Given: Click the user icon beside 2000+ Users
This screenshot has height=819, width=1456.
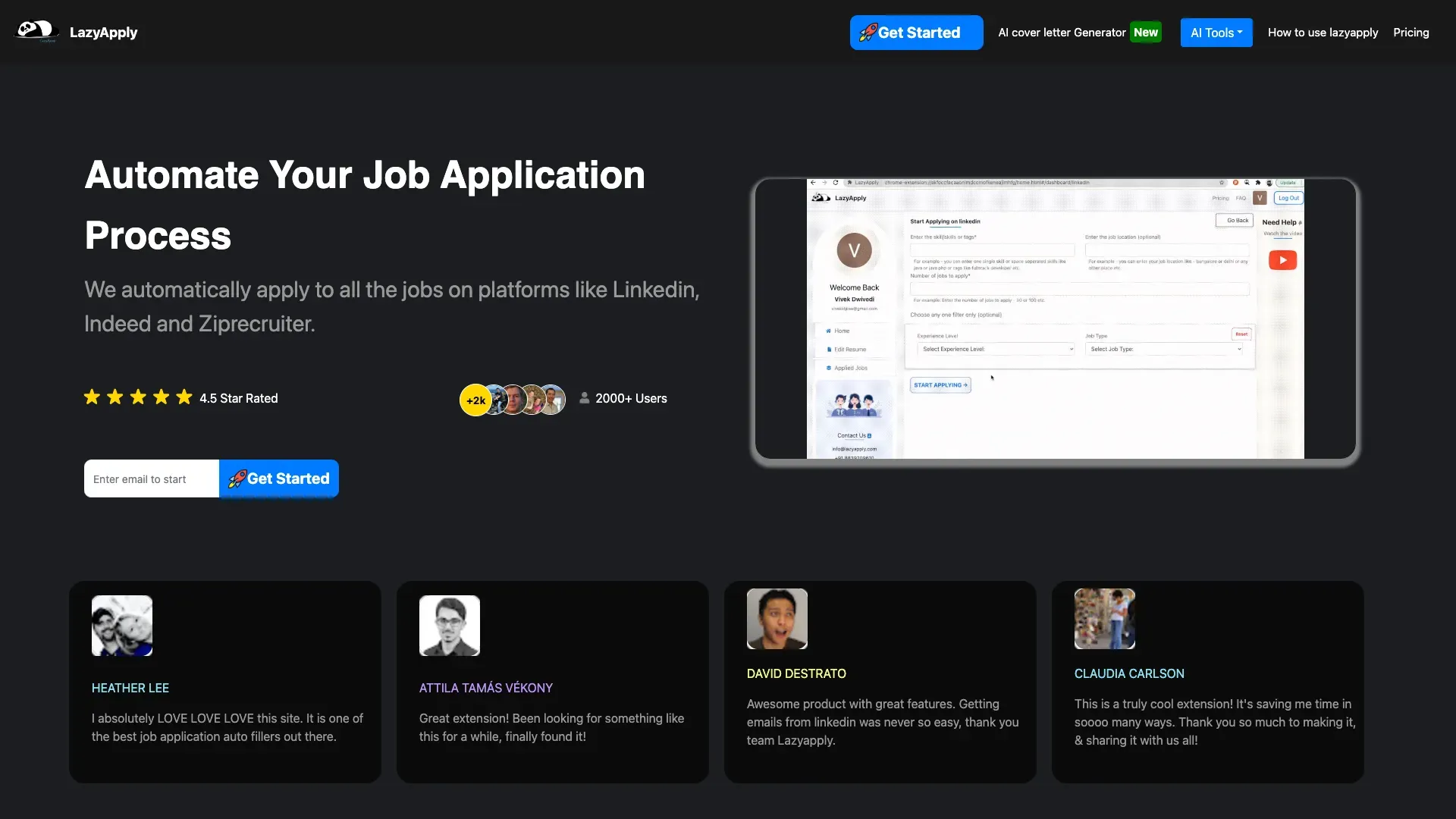Looking at the screenshot, I should (585, 397).
